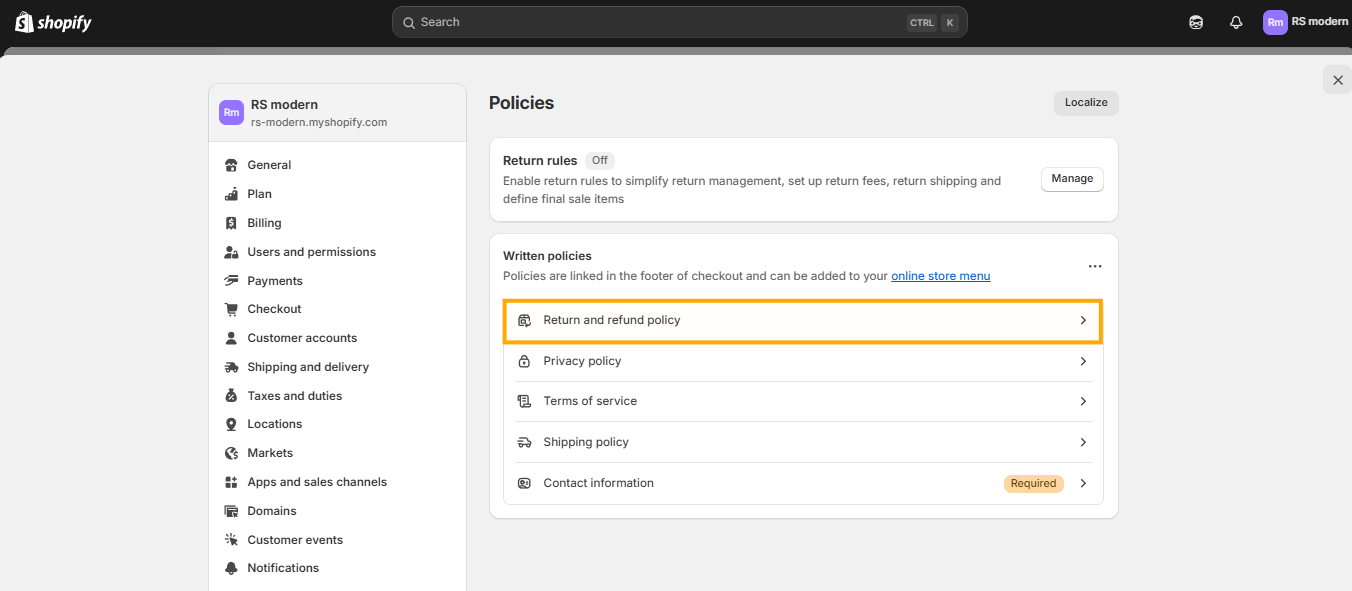Click the Localize button
1352x591 pixels.
pyautogui.click(x=1086, y=103)
